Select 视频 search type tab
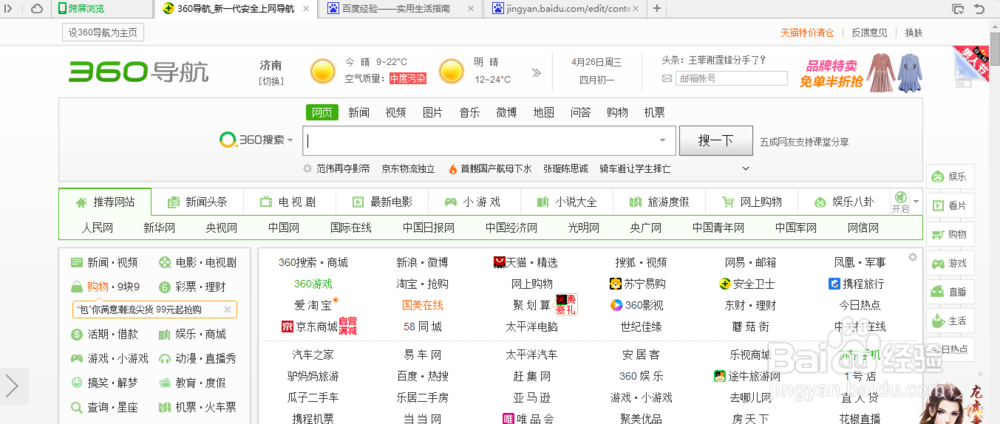 click(395, 113)
